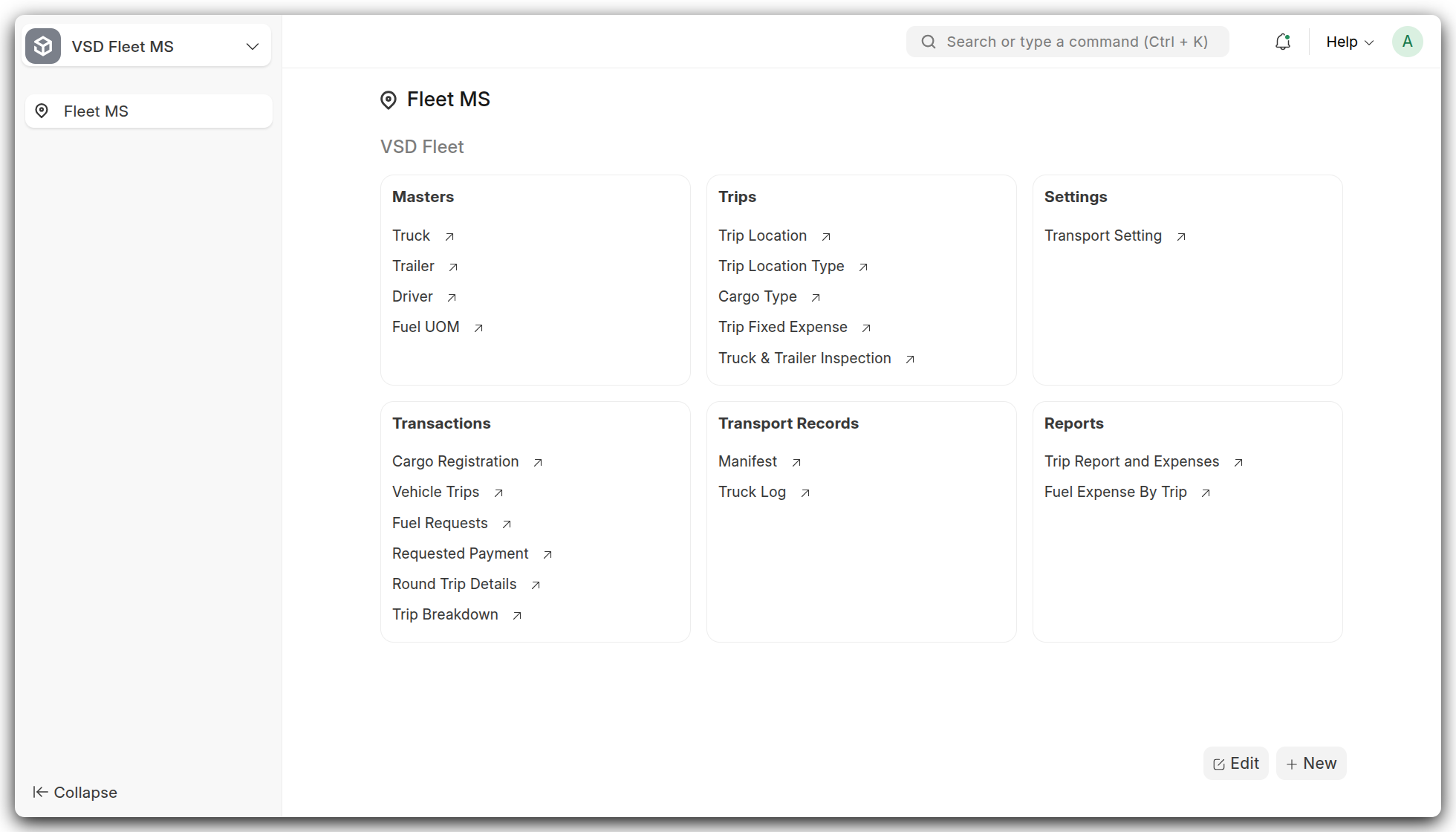Open the Truck master link
The height and width of the screenshot is (832, 1456).
click(x=411, y=235)
